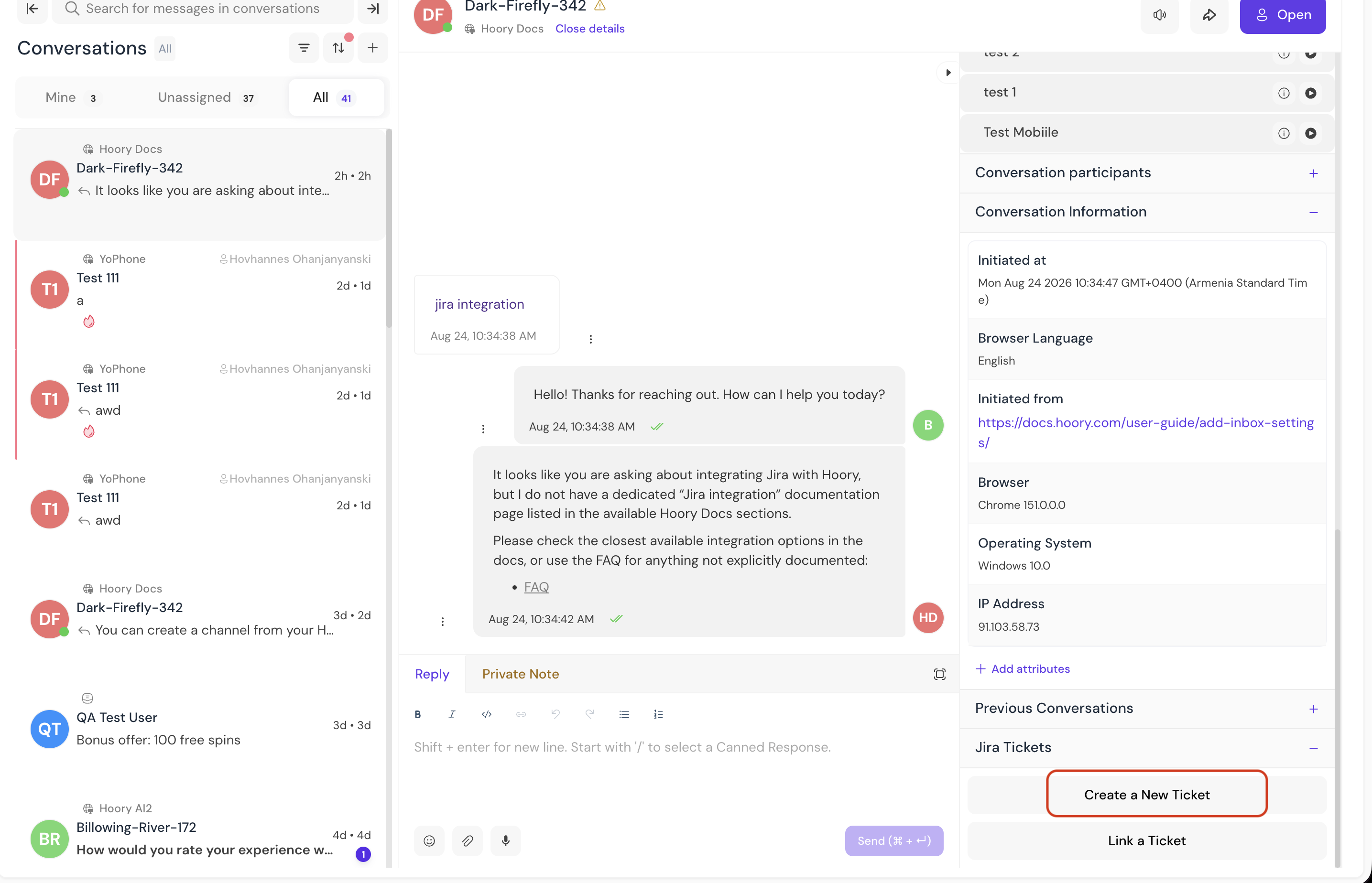Click the plus icon to add a conversation
1372x883 pixels.
tap(373, 48)
